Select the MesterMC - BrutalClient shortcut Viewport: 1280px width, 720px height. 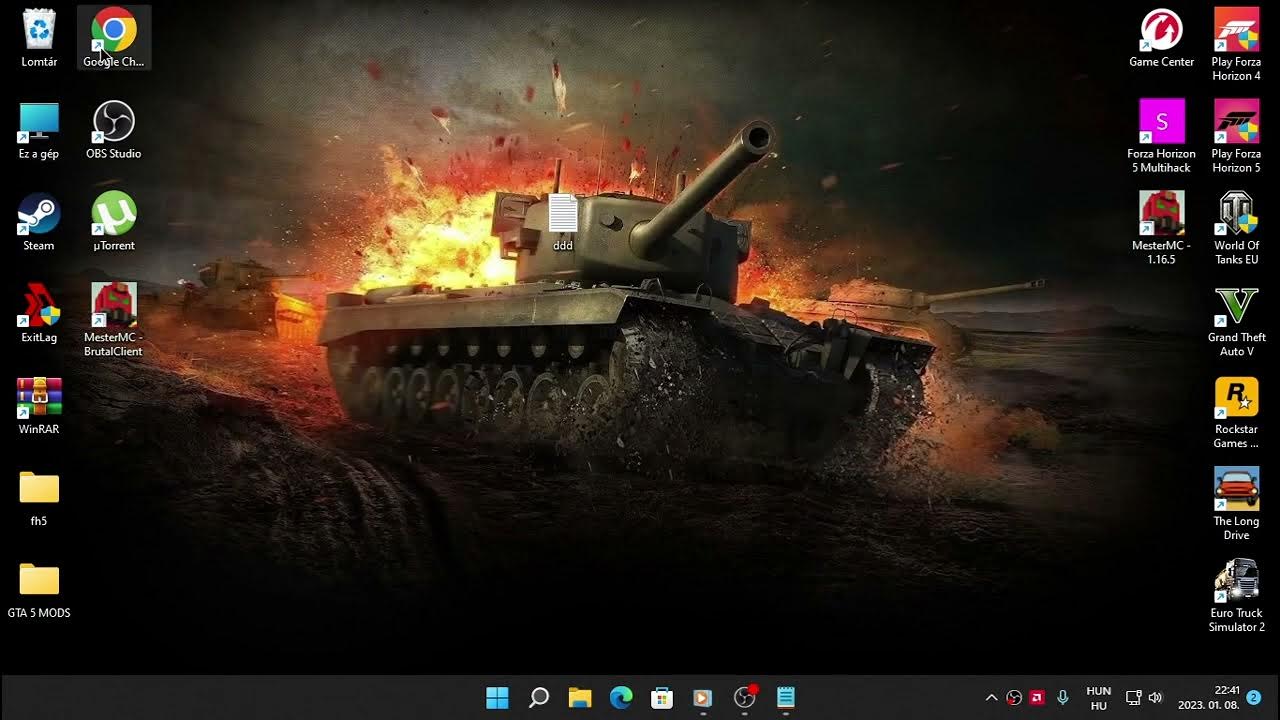click(113, 320)
